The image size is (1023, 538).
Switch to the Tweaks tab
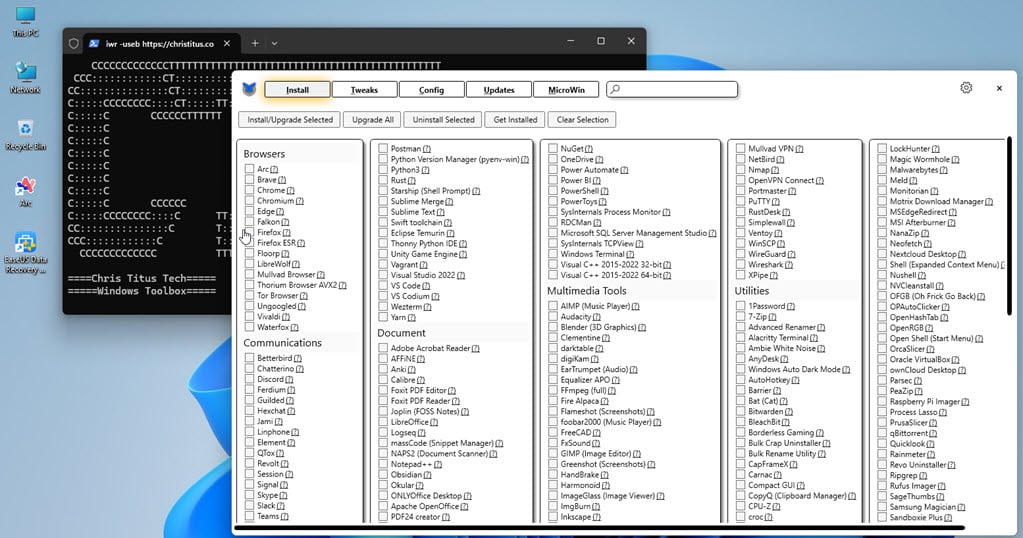[x=364, y=89]
